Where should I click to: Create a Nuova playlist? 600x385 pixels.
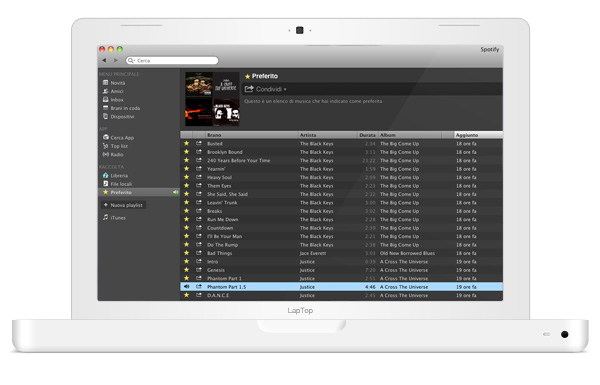(x=123, y=205)
